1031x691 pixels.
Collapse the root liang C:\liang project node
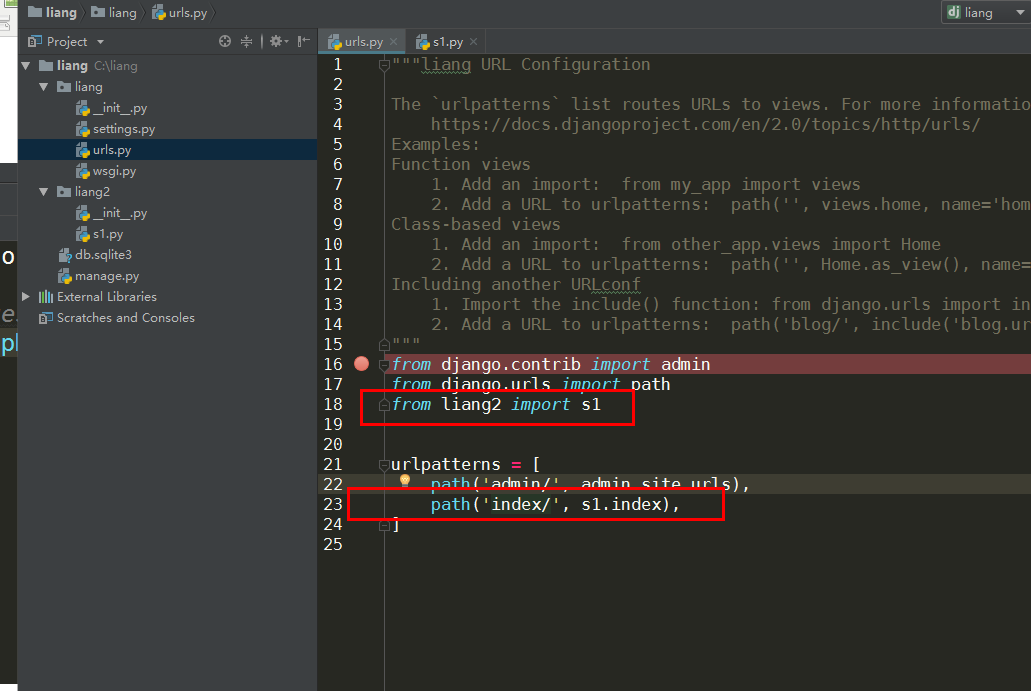click(x=26, y=66)
